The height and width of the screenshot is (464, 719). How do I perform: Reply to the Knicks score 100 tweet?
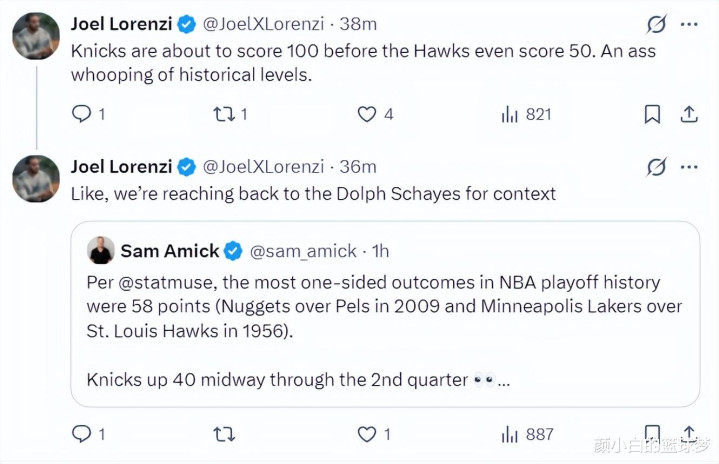coord(88,114)
